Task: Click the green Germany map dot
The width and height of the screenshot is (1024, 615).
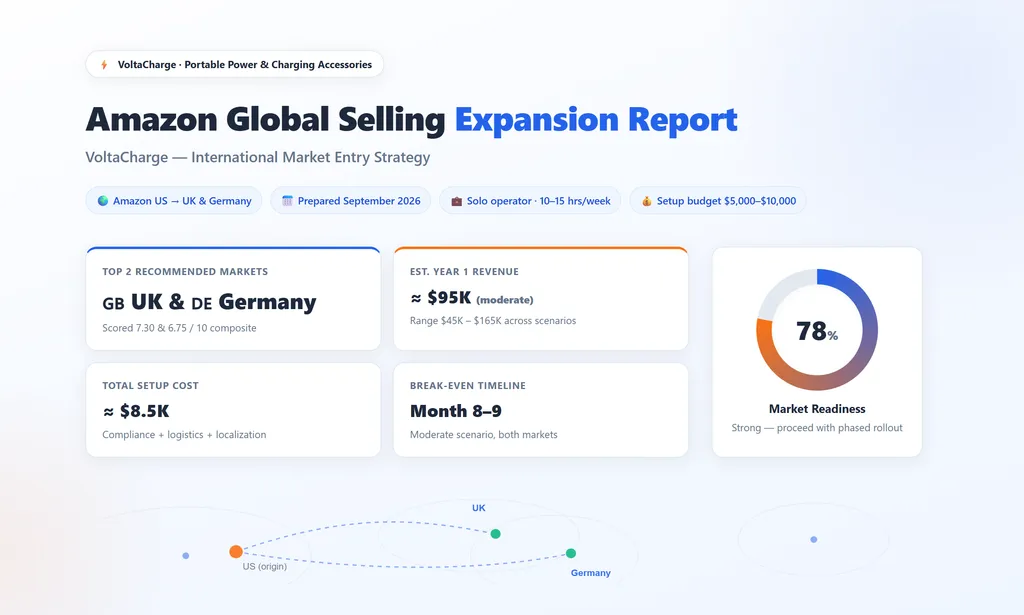Action: tap(571, 554)
